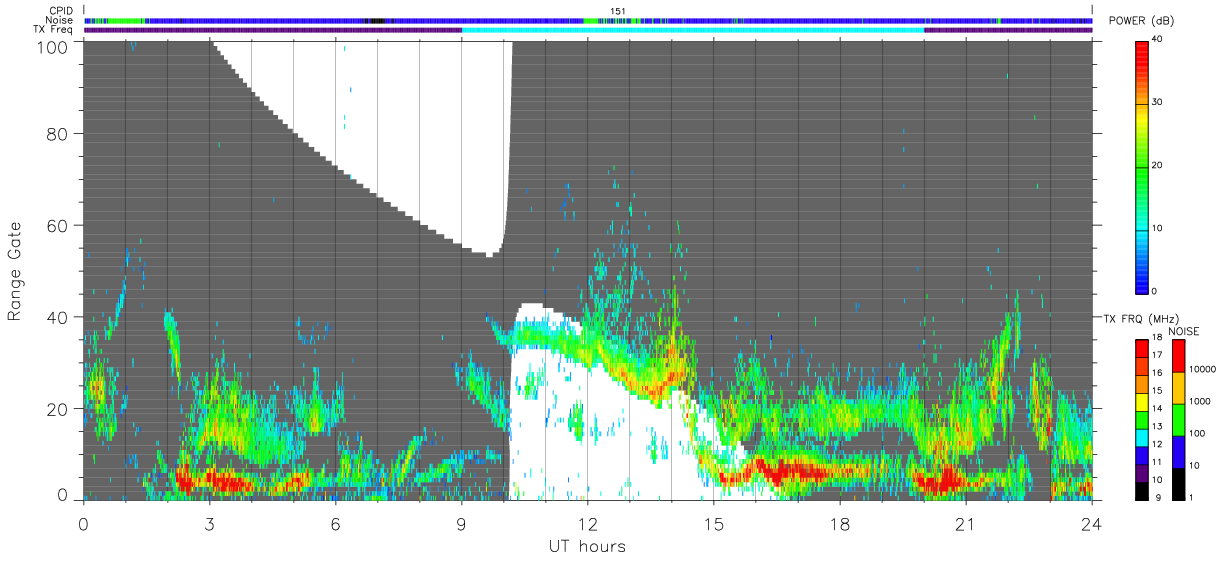The height and width of the screenshot is (567, 1228).
Task: Click the TX Freq row label
Action: coord(54,29)
